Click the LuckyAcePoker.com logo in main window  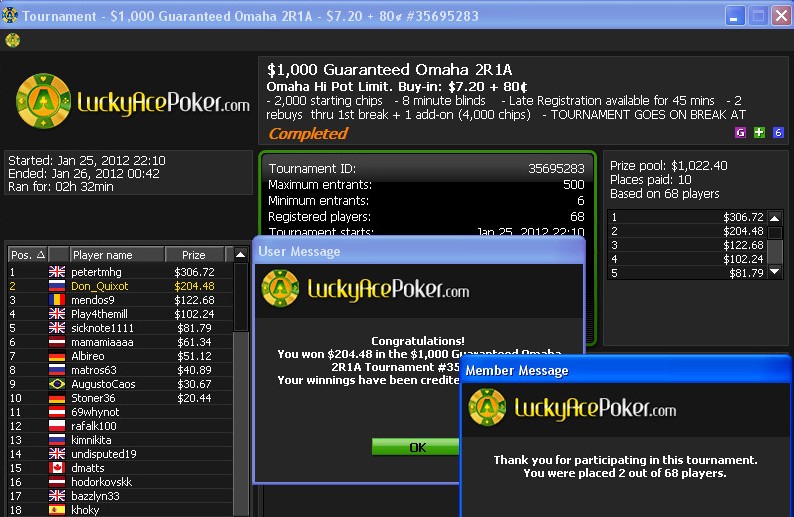pos(133,101)
